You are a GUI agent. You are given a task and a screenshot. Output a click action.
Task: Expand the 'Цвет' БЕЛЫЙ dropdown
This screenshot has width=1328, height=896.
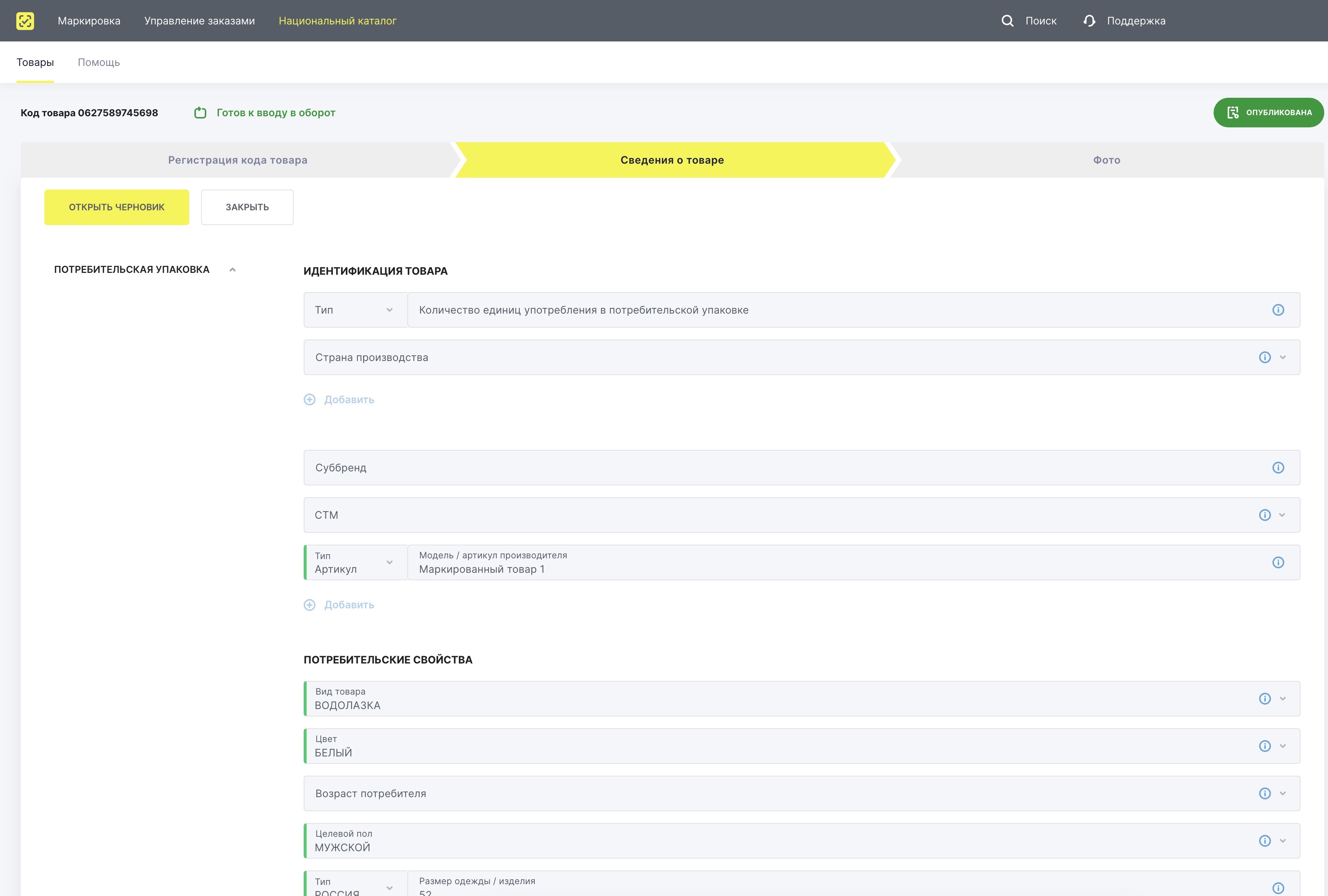pyautogui.click(x=1283, y=746)
